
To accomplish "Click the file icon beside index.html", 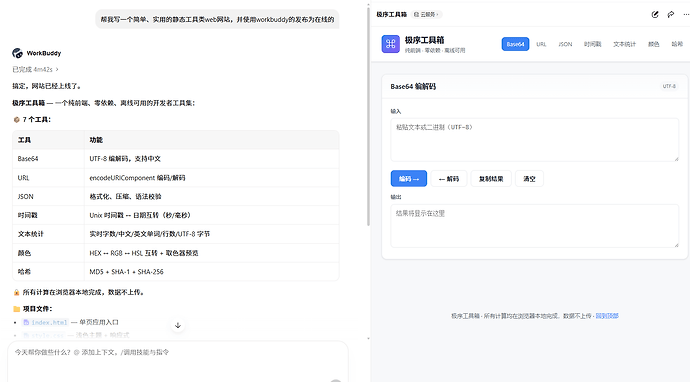I will (26, 323).
